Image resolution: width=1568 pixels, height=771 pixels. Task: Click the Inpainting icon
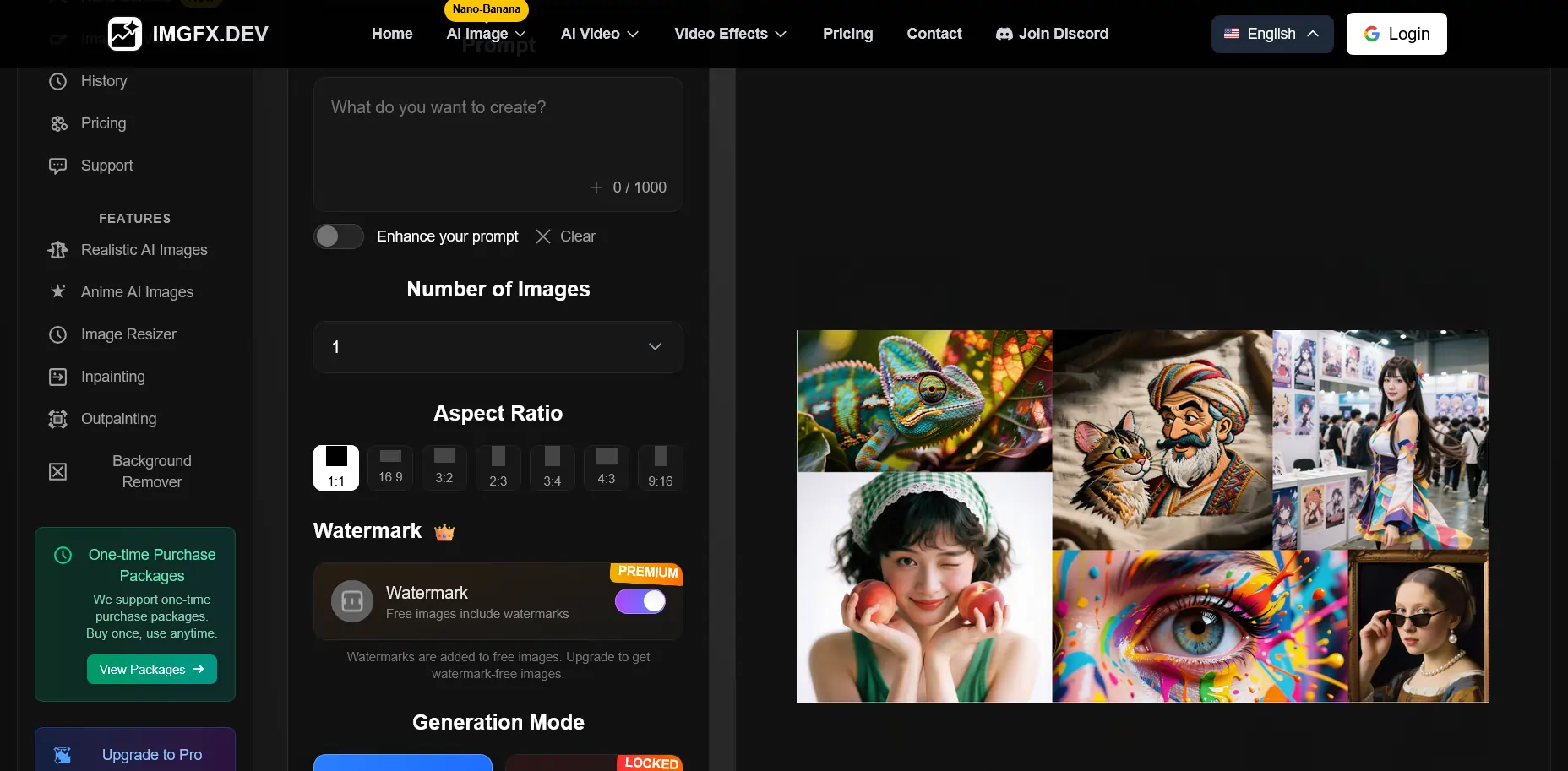click(57, 377)
